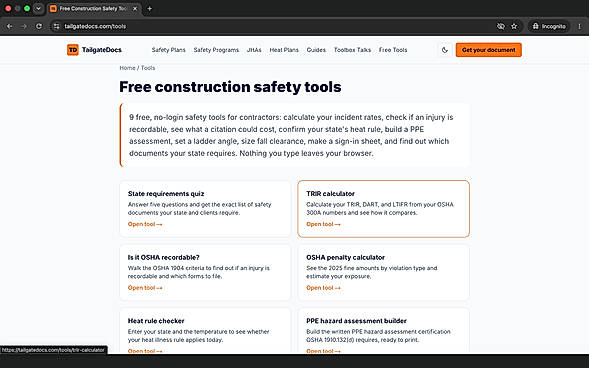Open tool link under State requirements quiz
This screenshot has height=368, width=589.
pyautogui.click(x=145, y=224)
